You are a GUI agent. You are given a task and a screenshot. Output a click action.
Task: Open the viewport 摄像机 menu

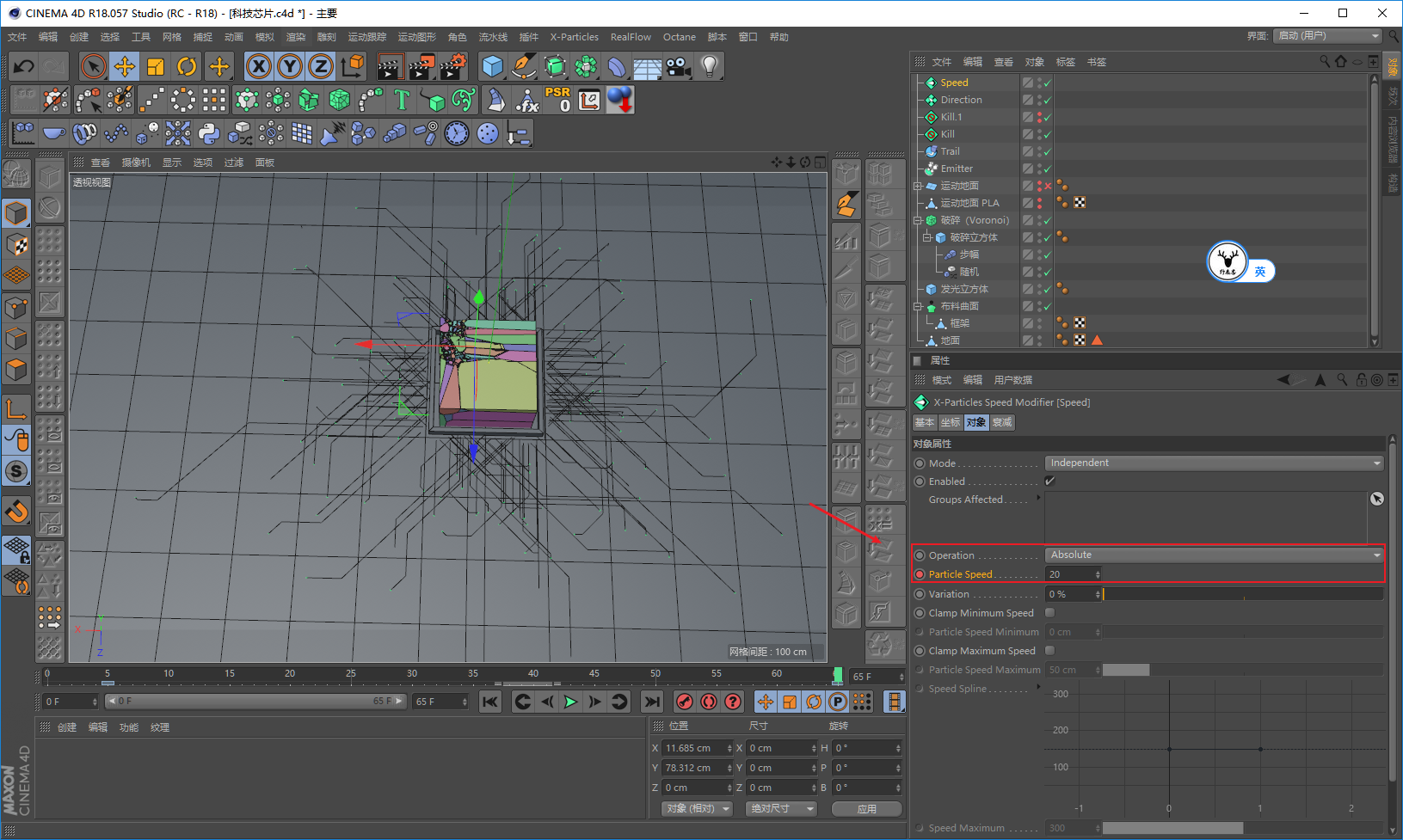136,162
